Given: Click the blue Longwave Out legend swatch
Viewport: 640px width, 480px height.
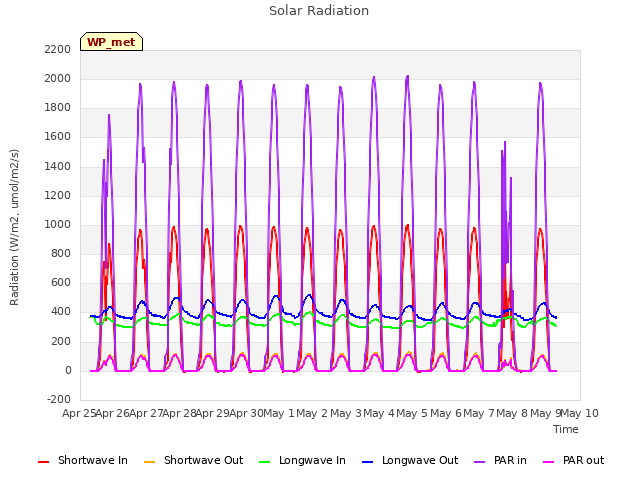Looking at the screenshot, I should [367, 462].
